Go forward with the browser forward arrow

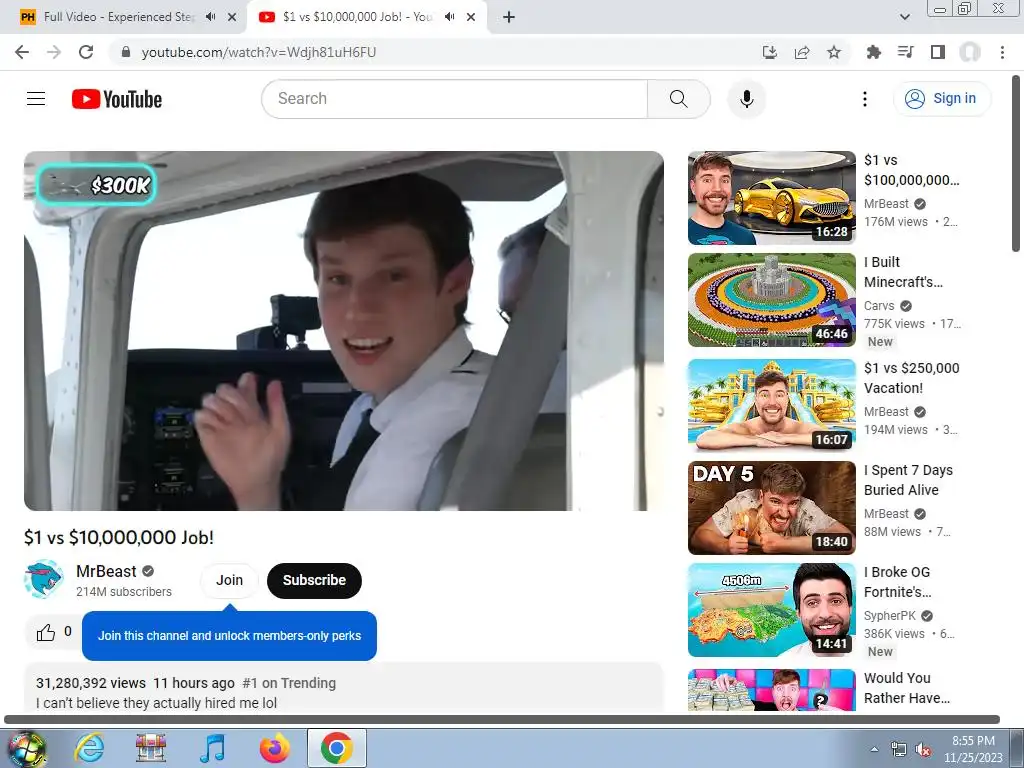coord(54,52)
